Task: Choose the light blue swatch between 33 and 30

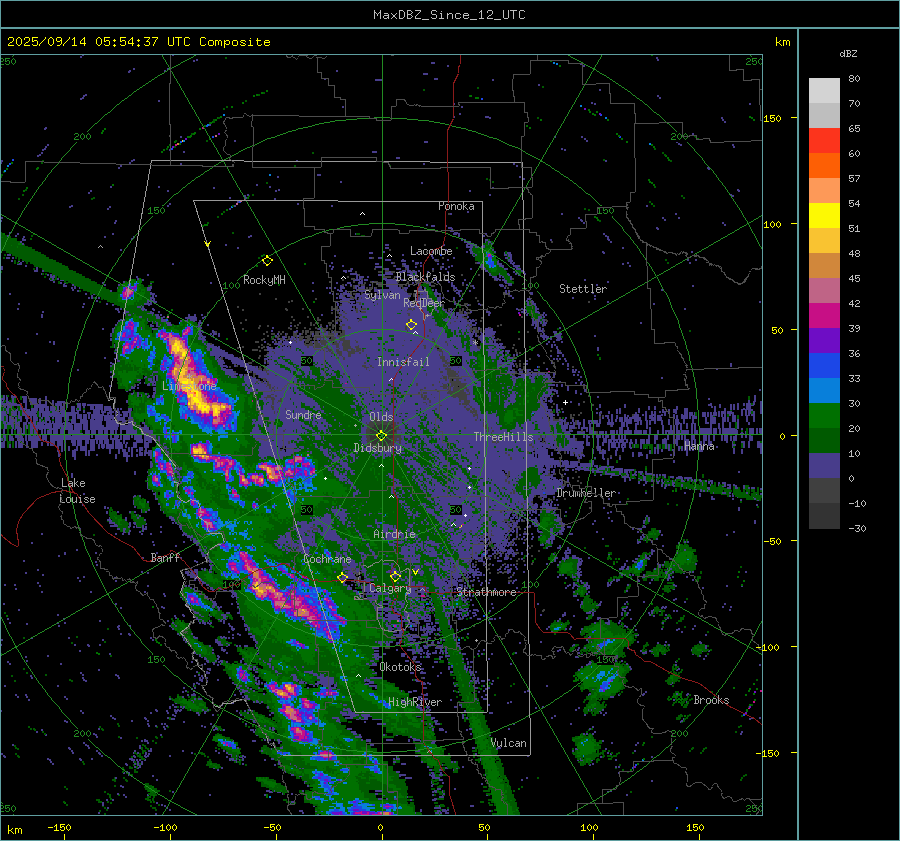Action: click(824, 391)
